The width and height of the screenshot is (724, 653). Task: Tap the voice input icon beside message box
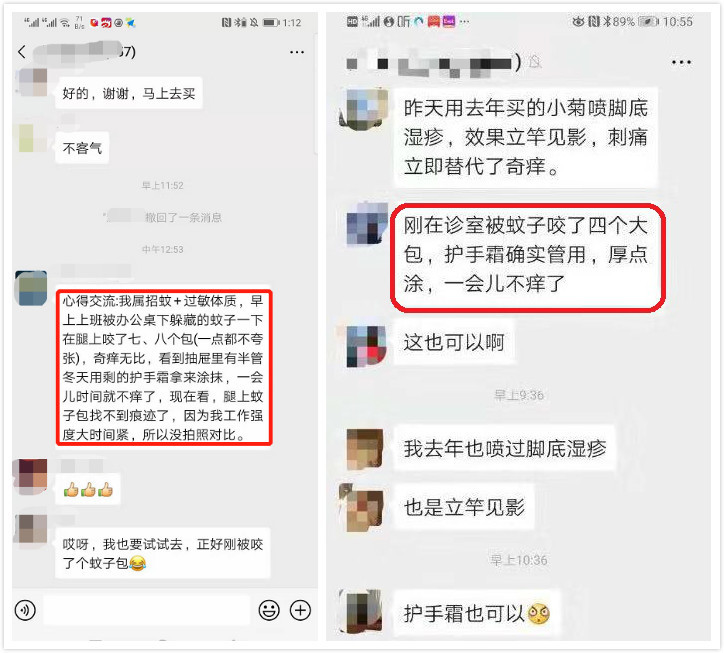(x=25, y=610)
